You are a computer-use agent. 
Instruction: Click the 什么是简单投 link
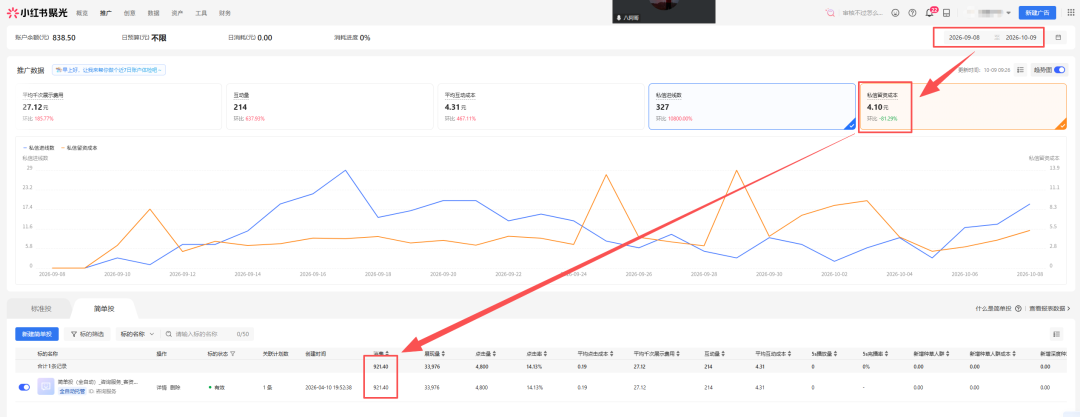992,308
